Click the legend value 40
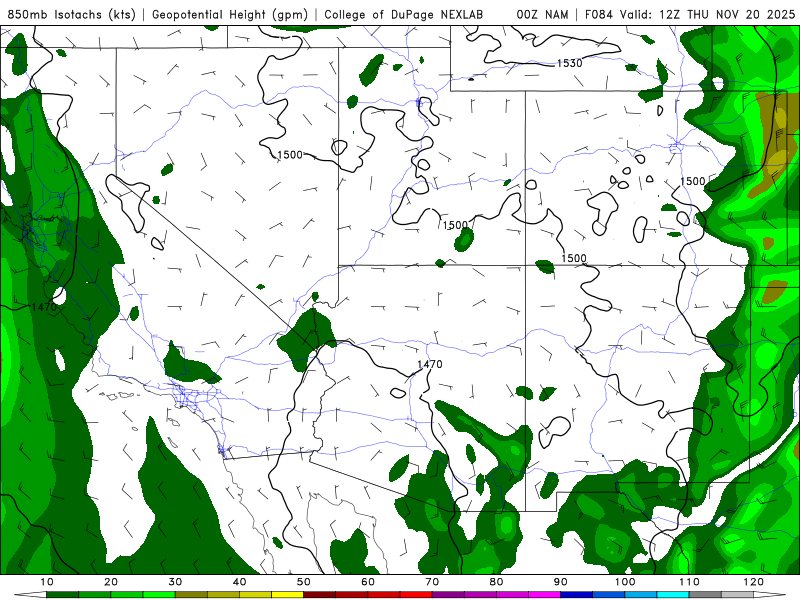Screen dimensions: 800x600 coord(239,582)
